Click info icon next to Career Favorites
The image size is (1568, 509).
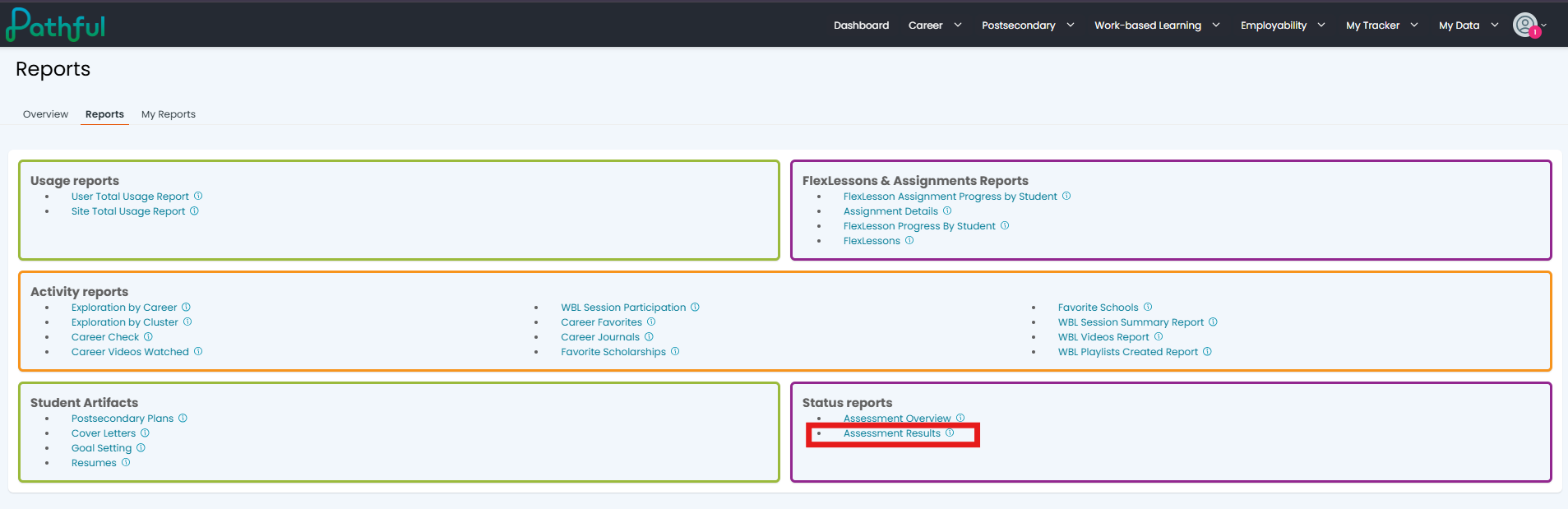651,322
